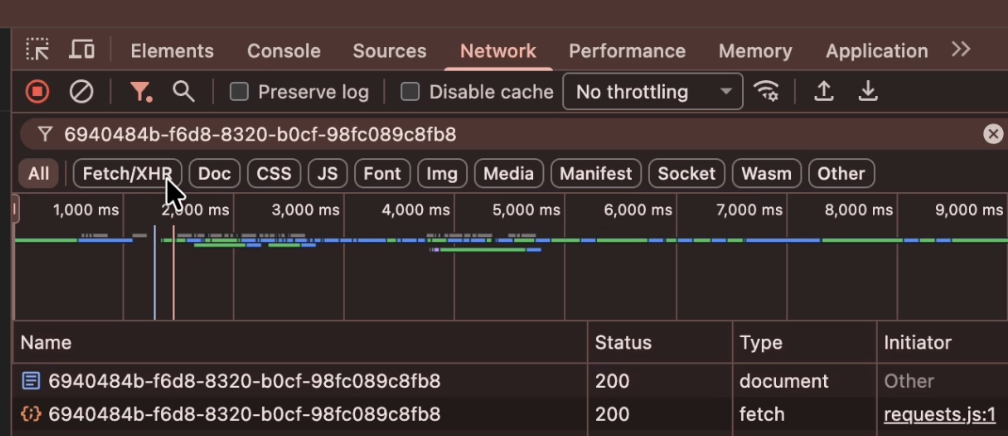Open the No throttling dropdown
Screen dimensions: 1008x436
[653, 92]
